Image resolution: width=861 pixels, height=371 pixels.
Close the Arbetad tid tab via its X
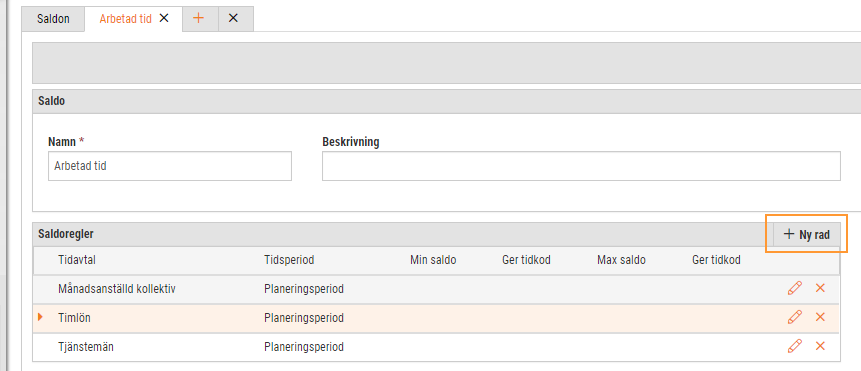164,18
